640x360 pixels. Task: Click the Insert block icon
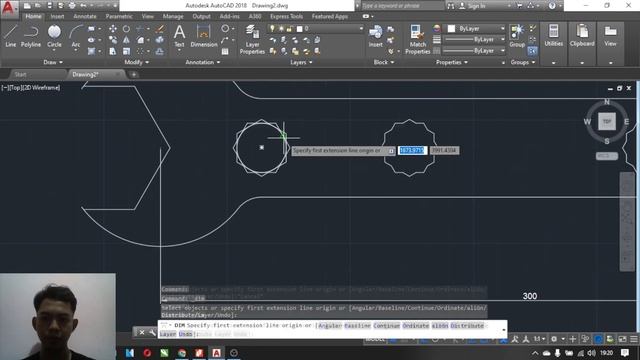pyautogui.click(x=376, y=36)
